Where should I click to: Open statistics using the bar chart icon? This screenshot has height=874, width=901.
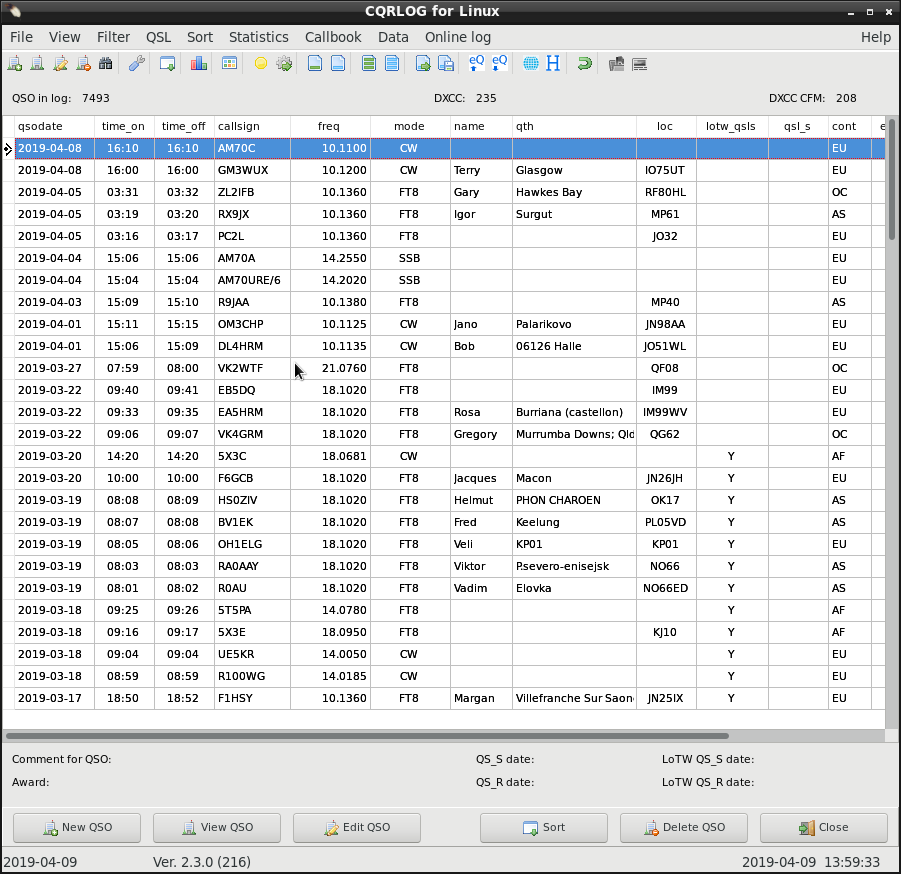click(199, 63)
